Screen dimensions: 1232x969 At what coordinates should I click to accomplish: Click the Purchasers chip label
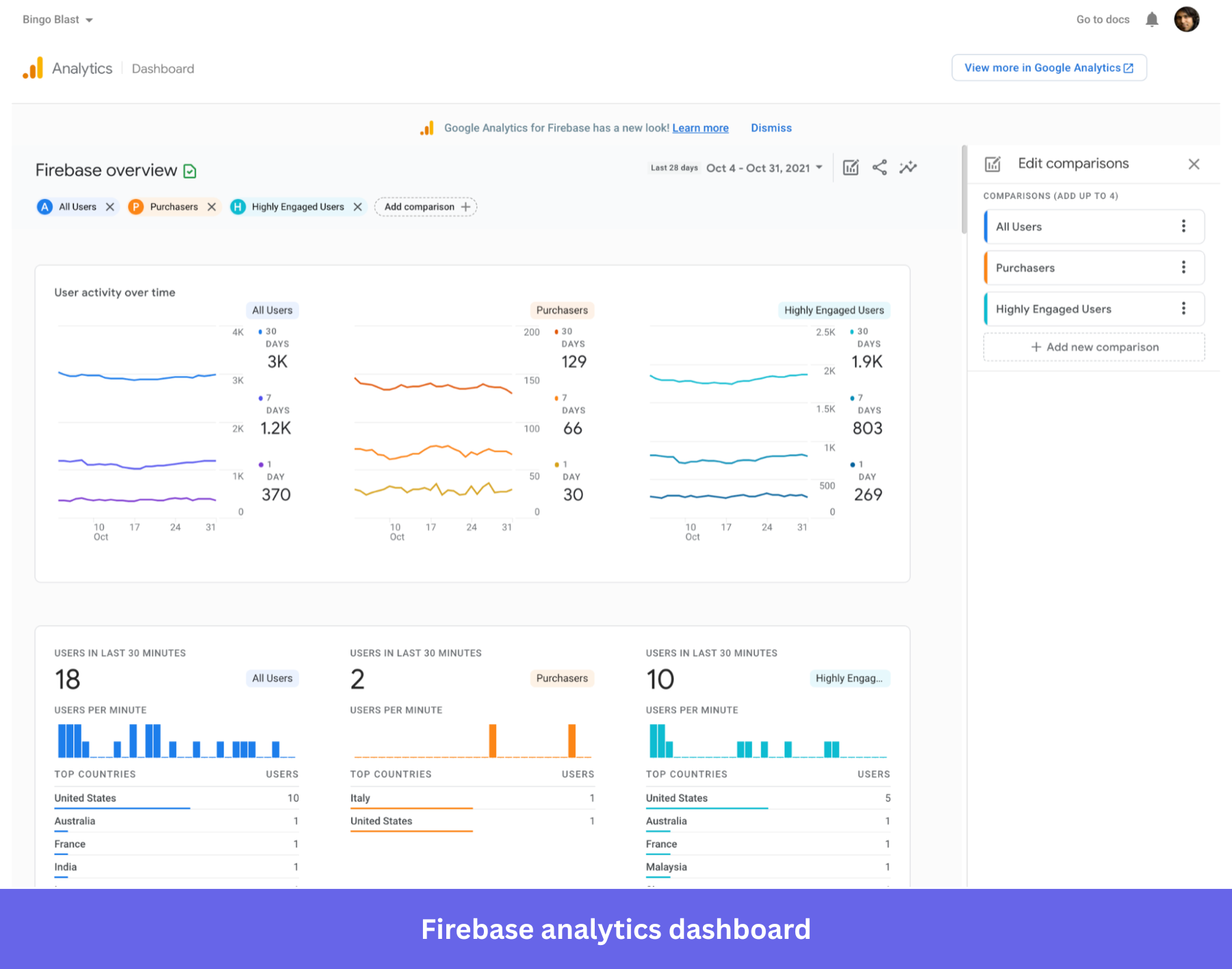click(174, 207)
